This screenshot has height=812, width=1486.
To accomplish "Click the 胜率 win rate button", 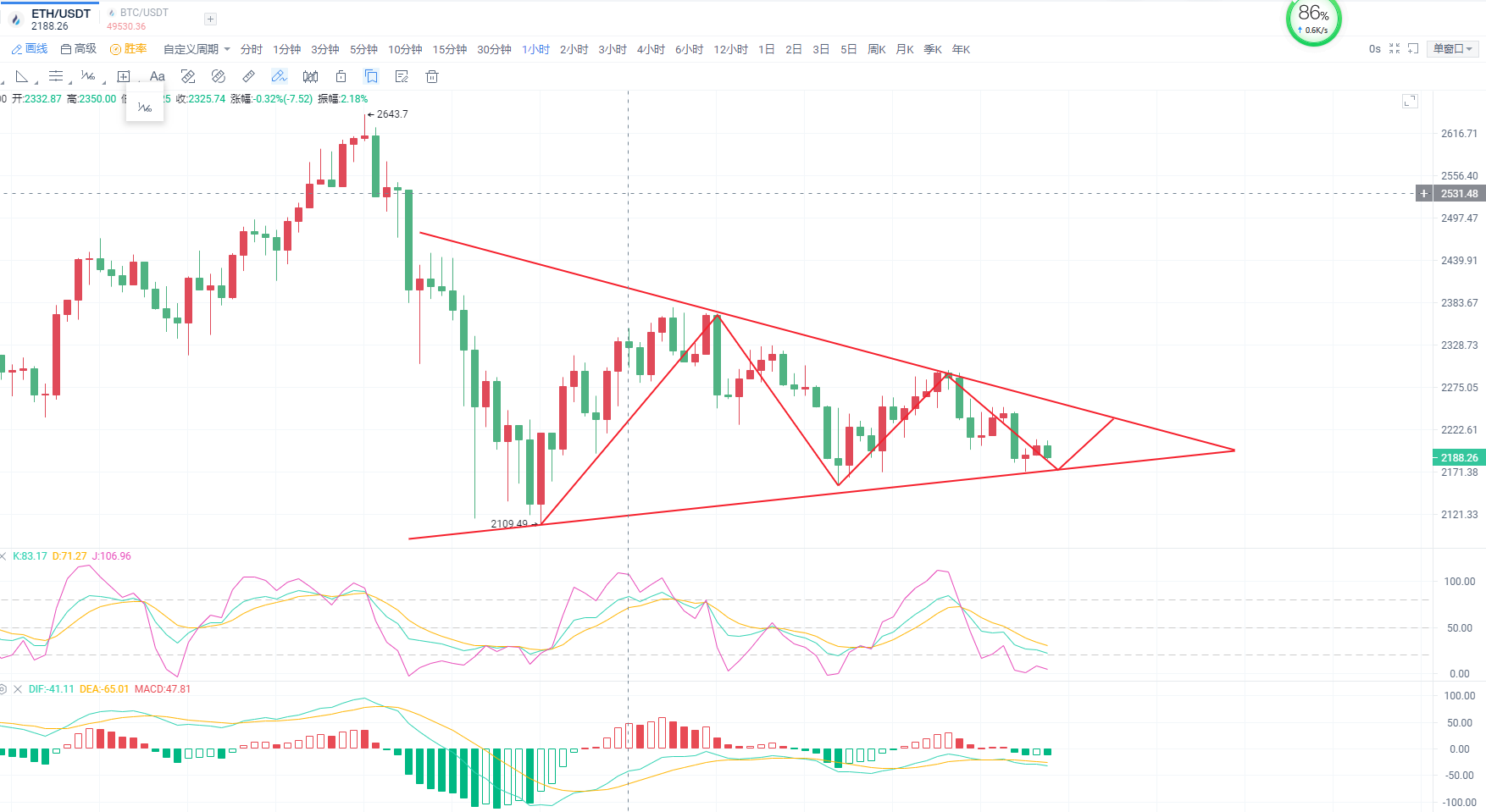I will click(x=129, y=49).
